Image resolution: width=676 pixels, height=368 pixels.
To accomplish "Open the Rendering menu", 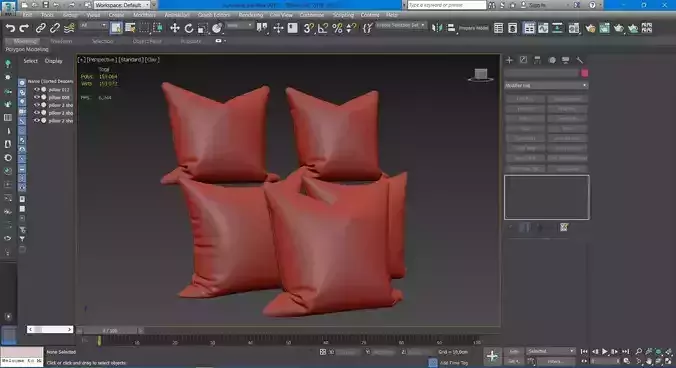I will [250, 15].
